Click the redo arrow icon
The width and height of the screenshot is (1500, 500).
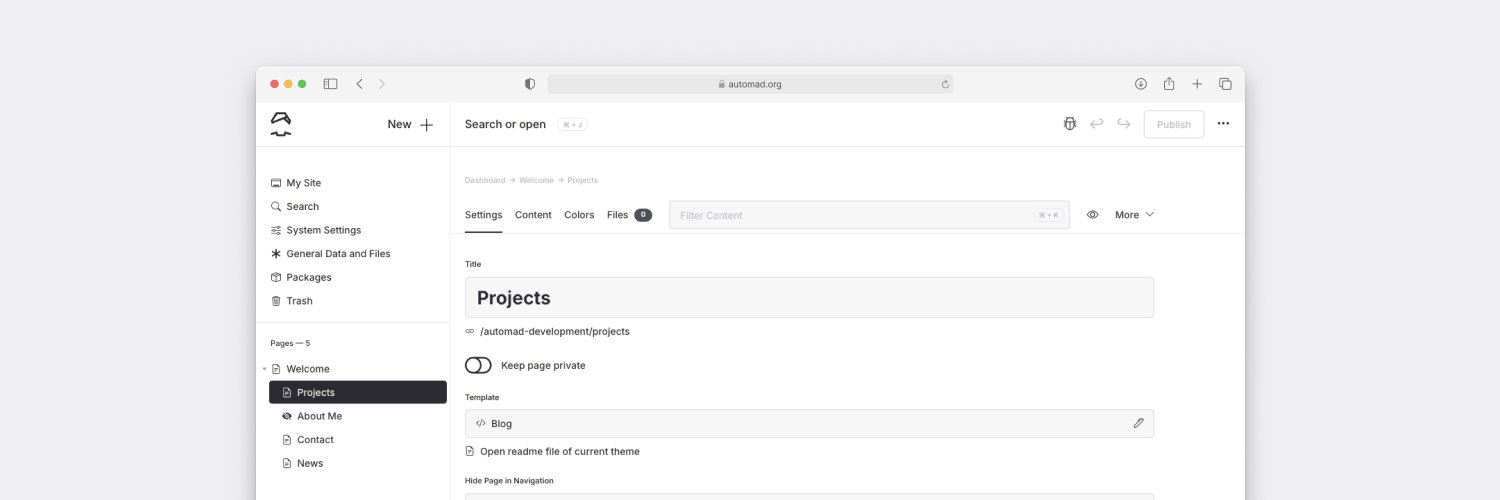point(1124,124)
